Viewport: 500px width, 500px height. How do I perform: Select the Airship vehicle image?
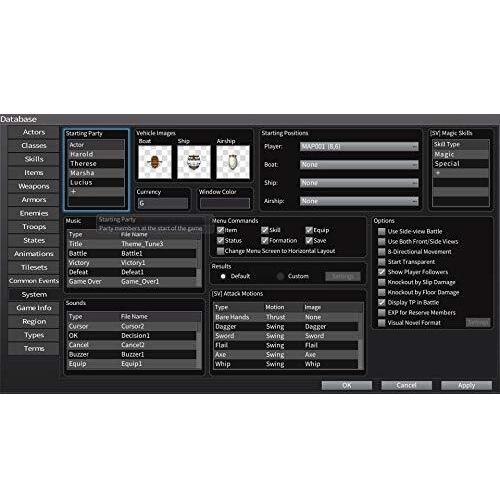[233, 162]
